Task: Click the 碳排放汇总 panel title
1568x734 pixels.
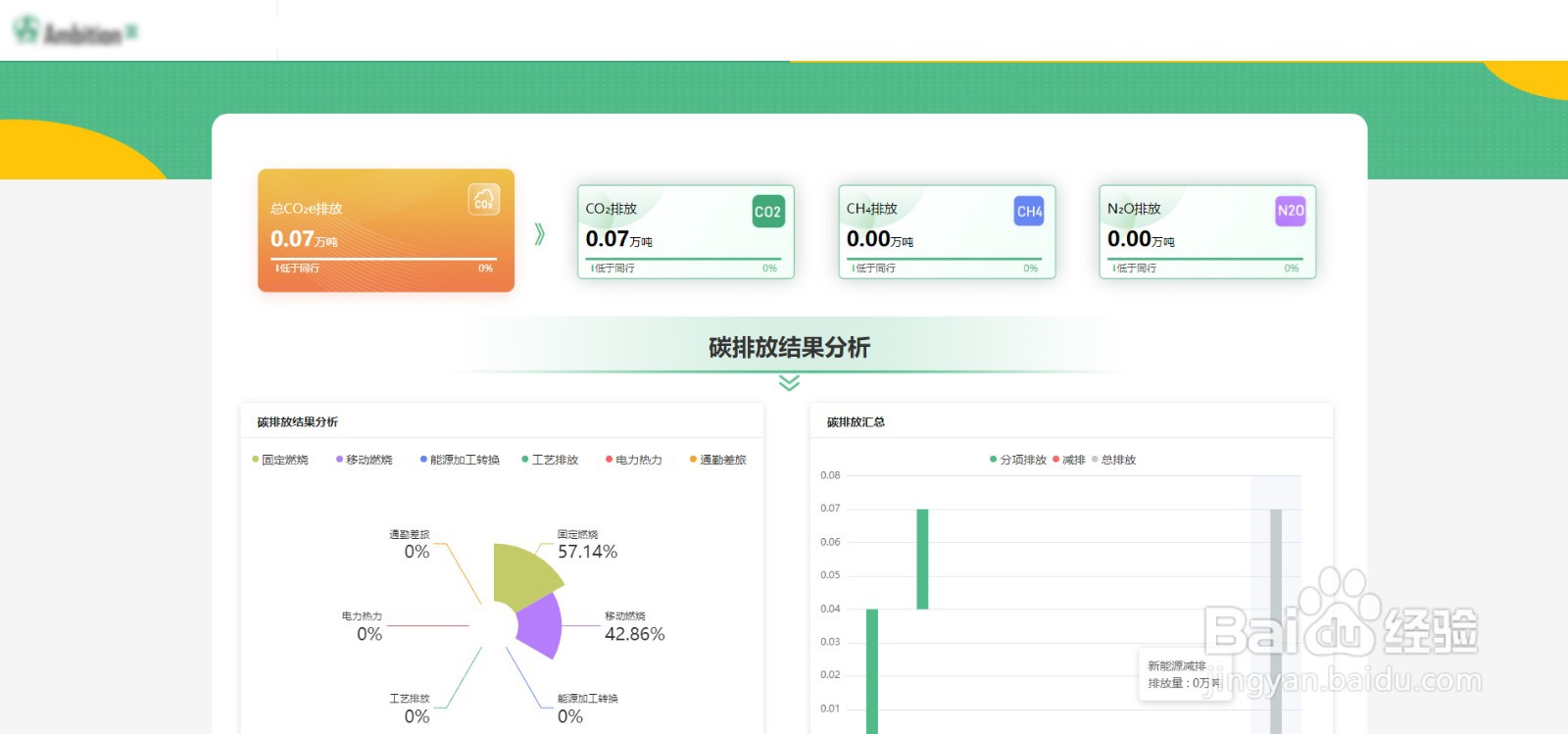Action: click(856, 422)
